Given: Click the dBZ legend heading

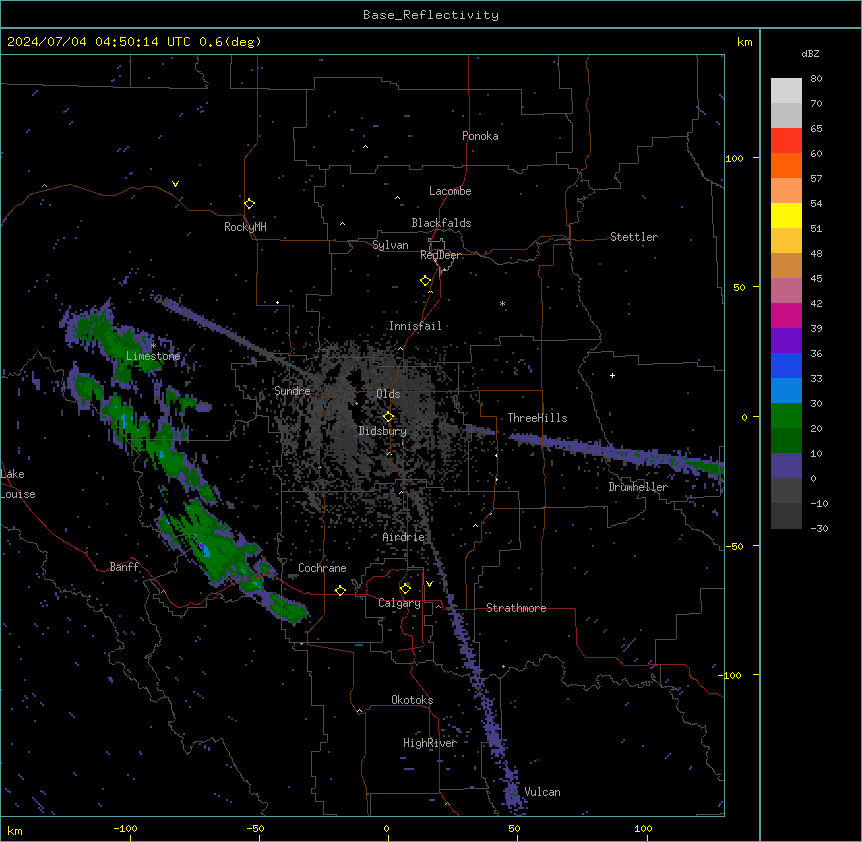Looking at the screenshot, I should pos(810,54).
